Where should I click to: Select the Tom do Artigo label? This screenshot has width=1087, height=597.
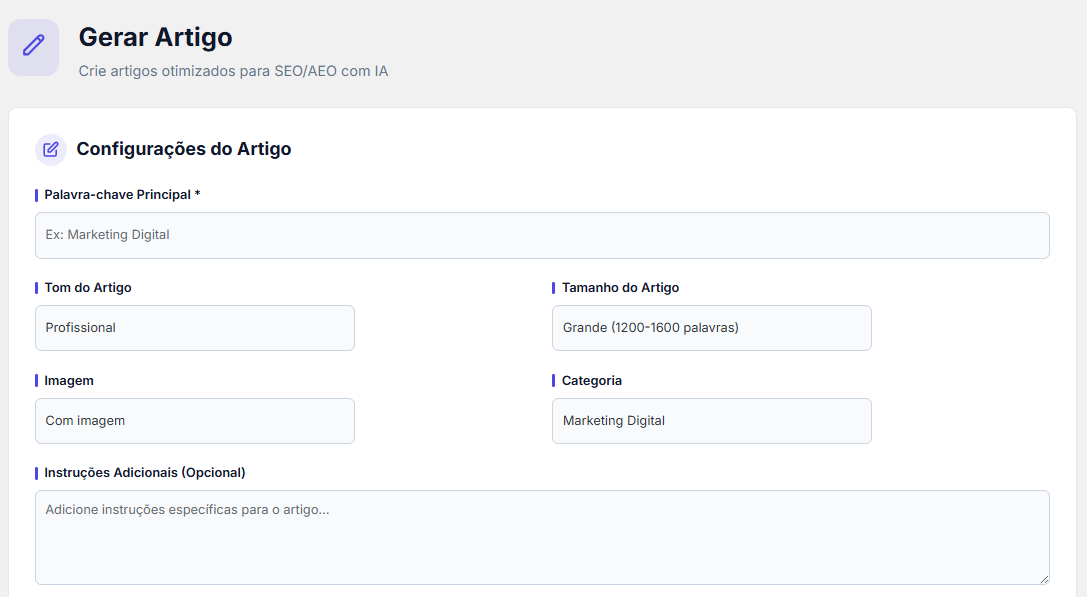coord(88,287)
